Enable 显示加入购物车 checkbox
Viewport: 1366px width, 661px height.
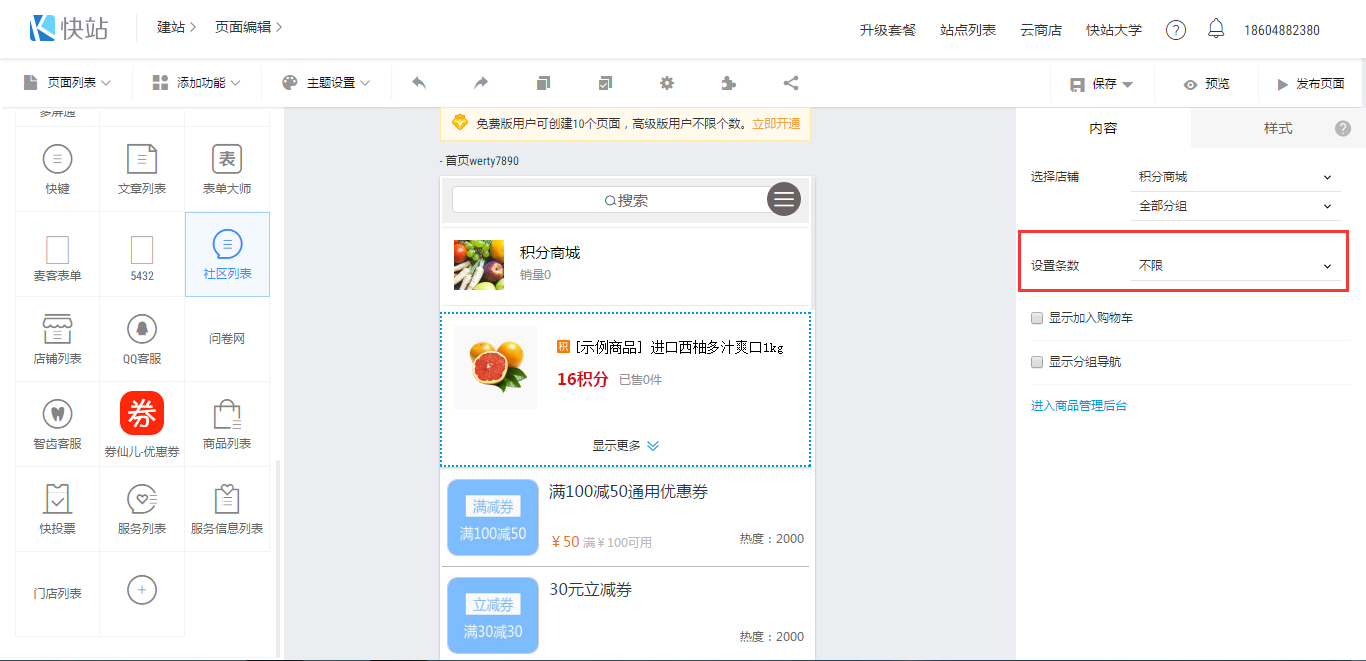point(1037,318)
